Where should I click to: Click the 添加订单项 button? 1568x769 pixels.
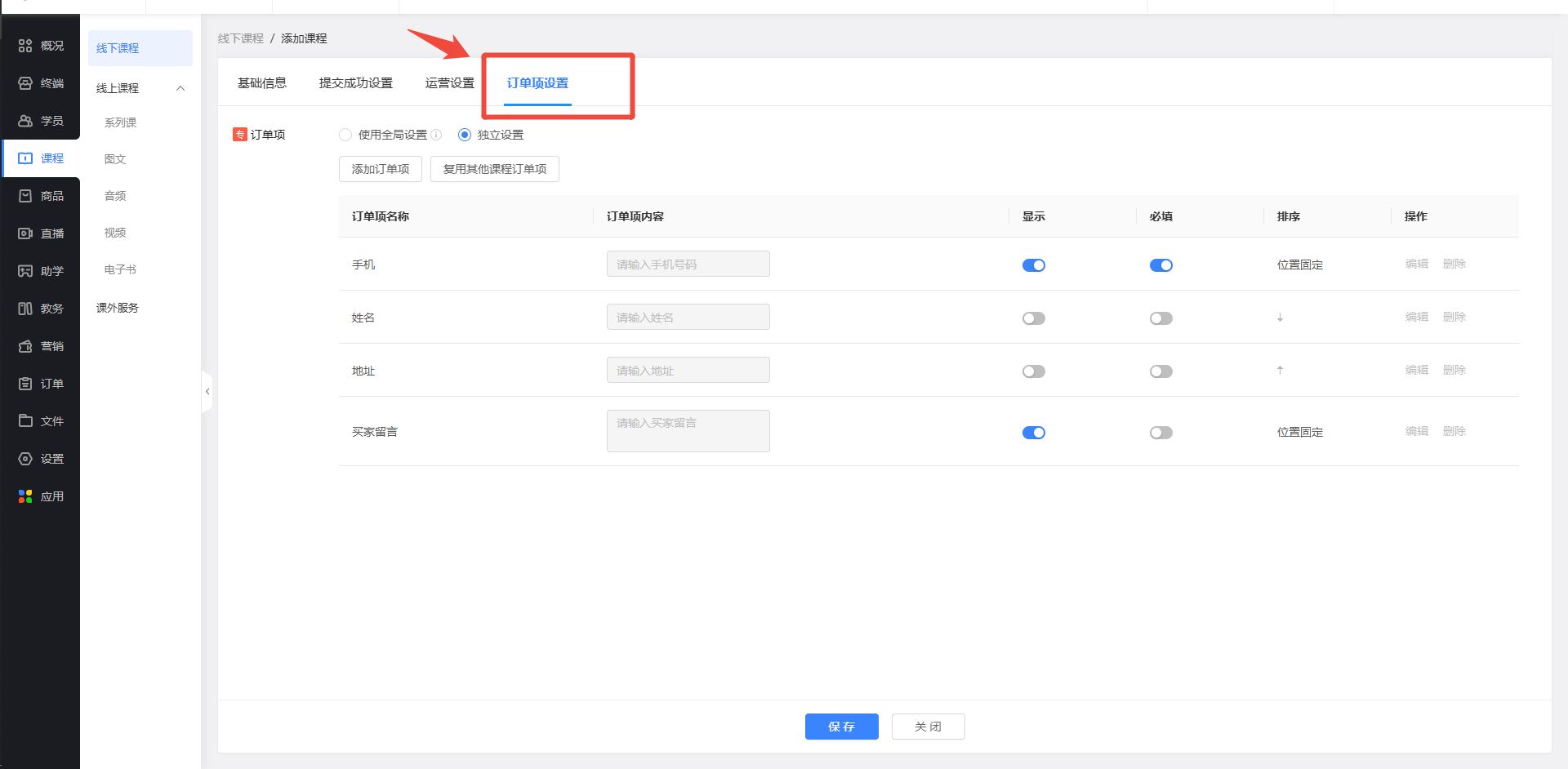coord(380,169)
